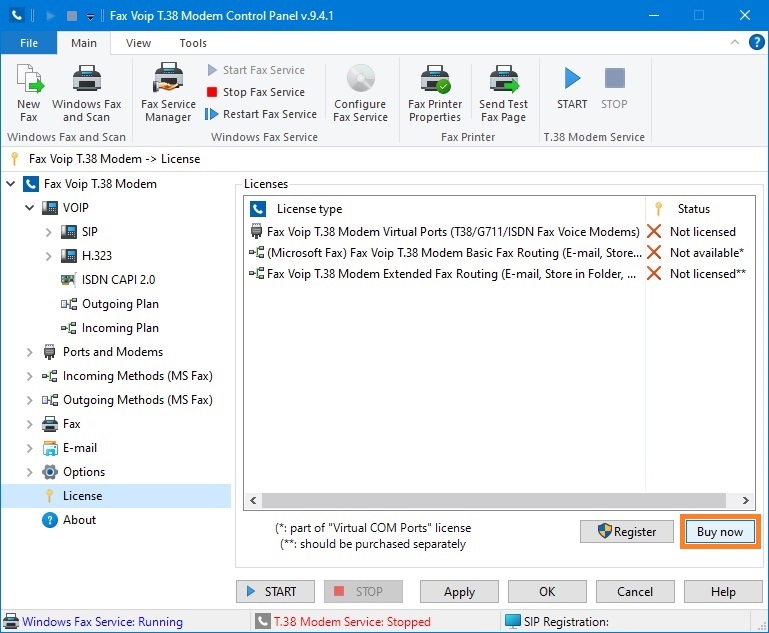The width and height of the screenshot is (769, 633).
Task: Click the License type column header
Action: 444,209
